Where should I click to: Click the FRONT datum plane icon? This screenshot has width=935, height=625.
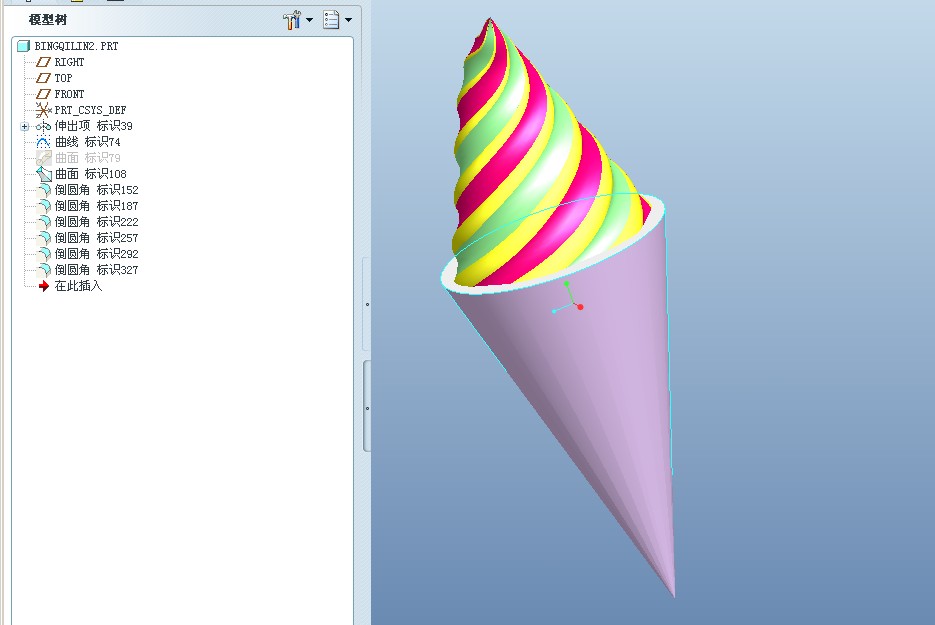tap(44, 94)
